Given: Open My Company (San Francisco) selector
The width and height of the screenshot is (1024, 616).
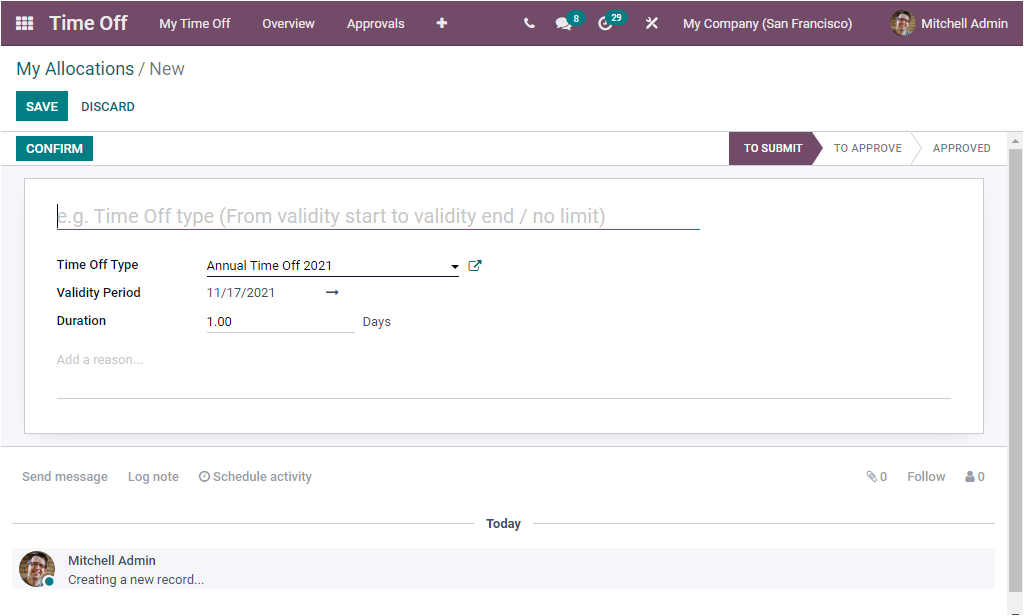Looking at the screenshot, I should (x=767, y=23).
